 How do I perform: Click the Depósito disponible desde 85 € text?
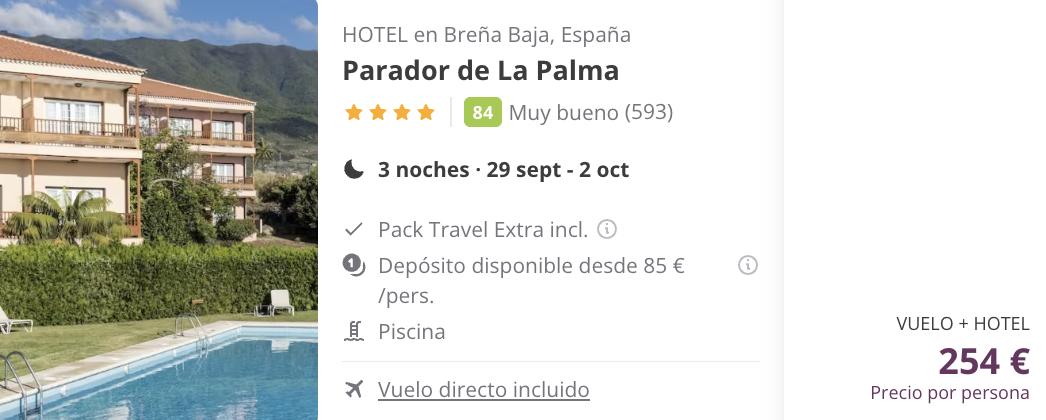(532, 280)
